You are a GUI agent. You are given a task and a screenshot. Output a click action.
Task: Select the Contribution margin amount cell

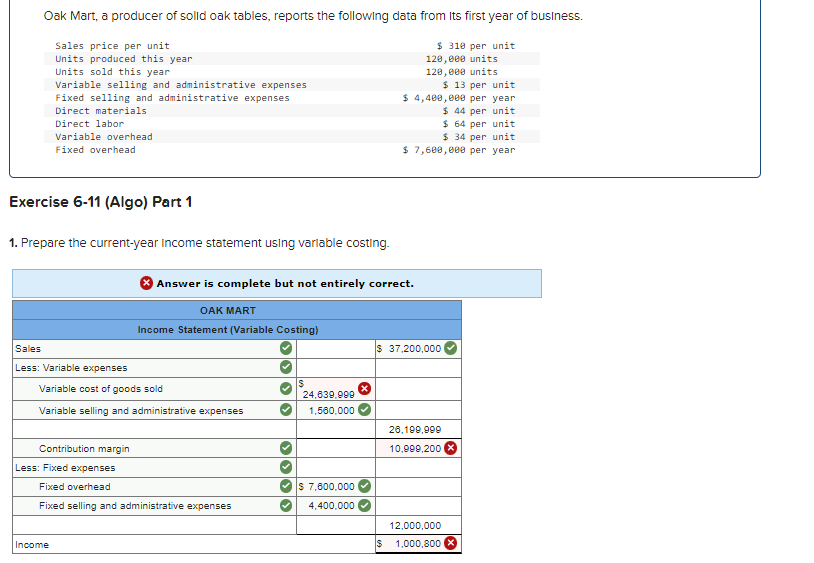point(418,448)
